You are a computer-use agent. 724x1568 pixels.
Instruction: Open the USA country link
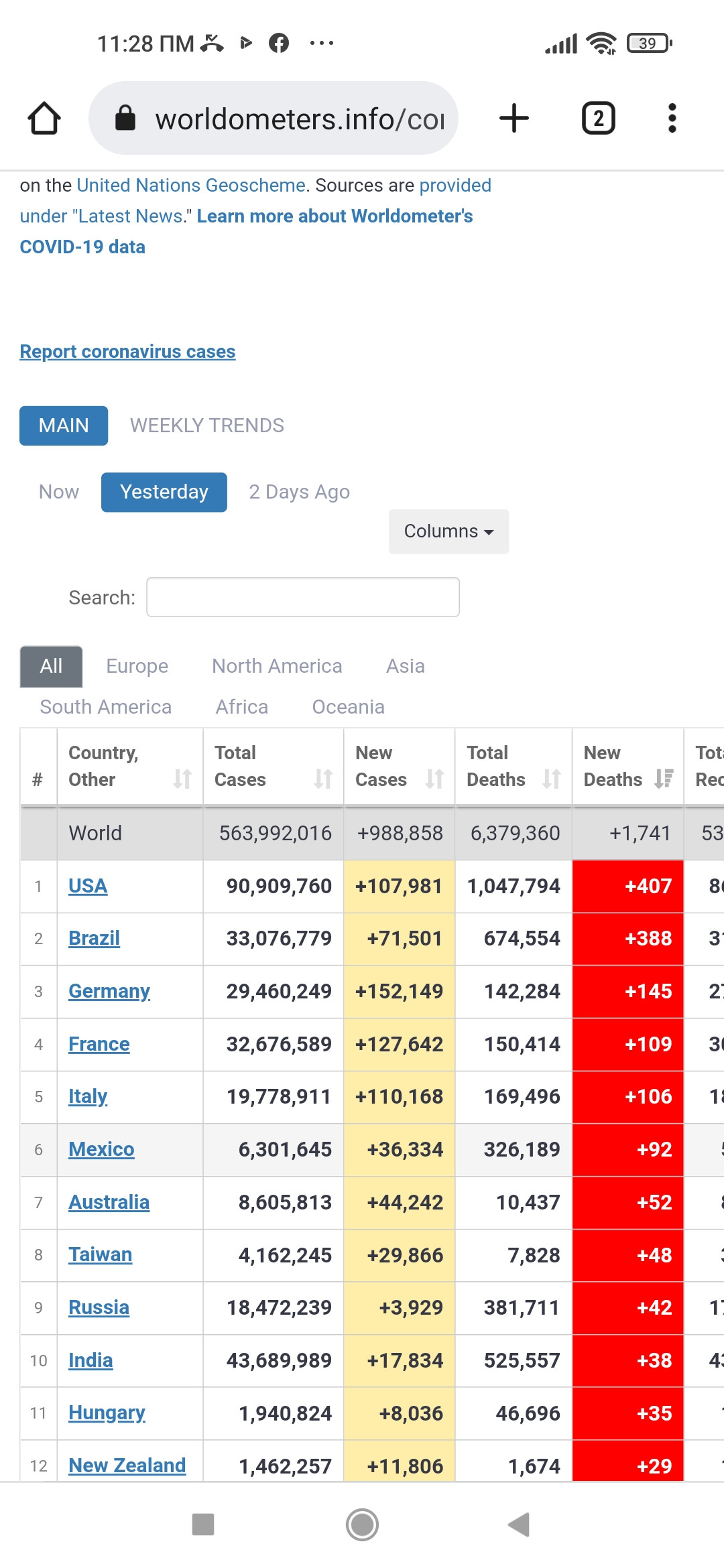[x=88, y=886]
